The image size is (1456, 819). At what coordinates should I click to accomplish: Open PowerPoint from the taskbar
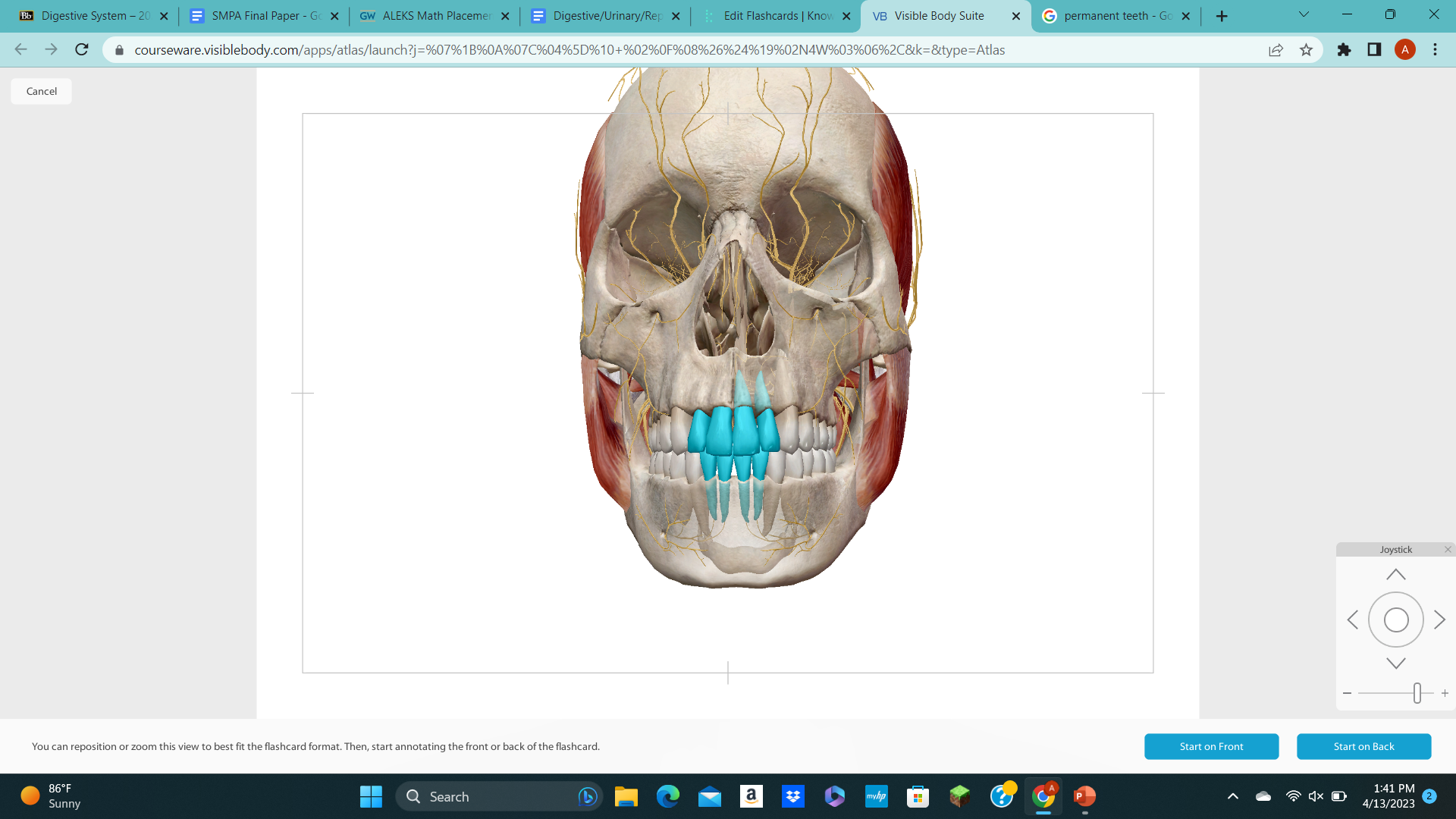click(1084, 796)
